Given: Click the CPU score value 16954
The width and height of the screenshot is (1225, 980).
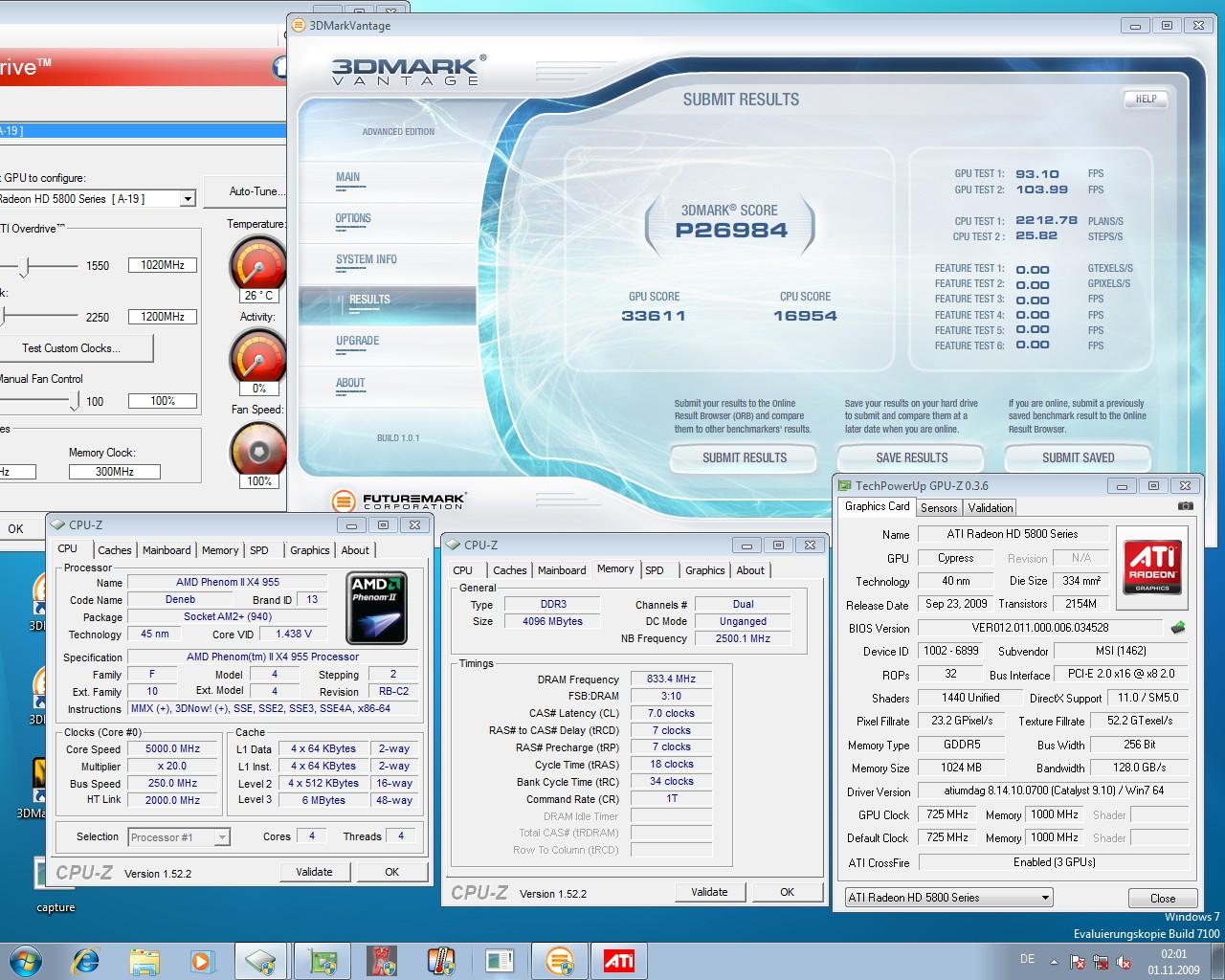Looking at the screenshot, I should pos(805,316).
